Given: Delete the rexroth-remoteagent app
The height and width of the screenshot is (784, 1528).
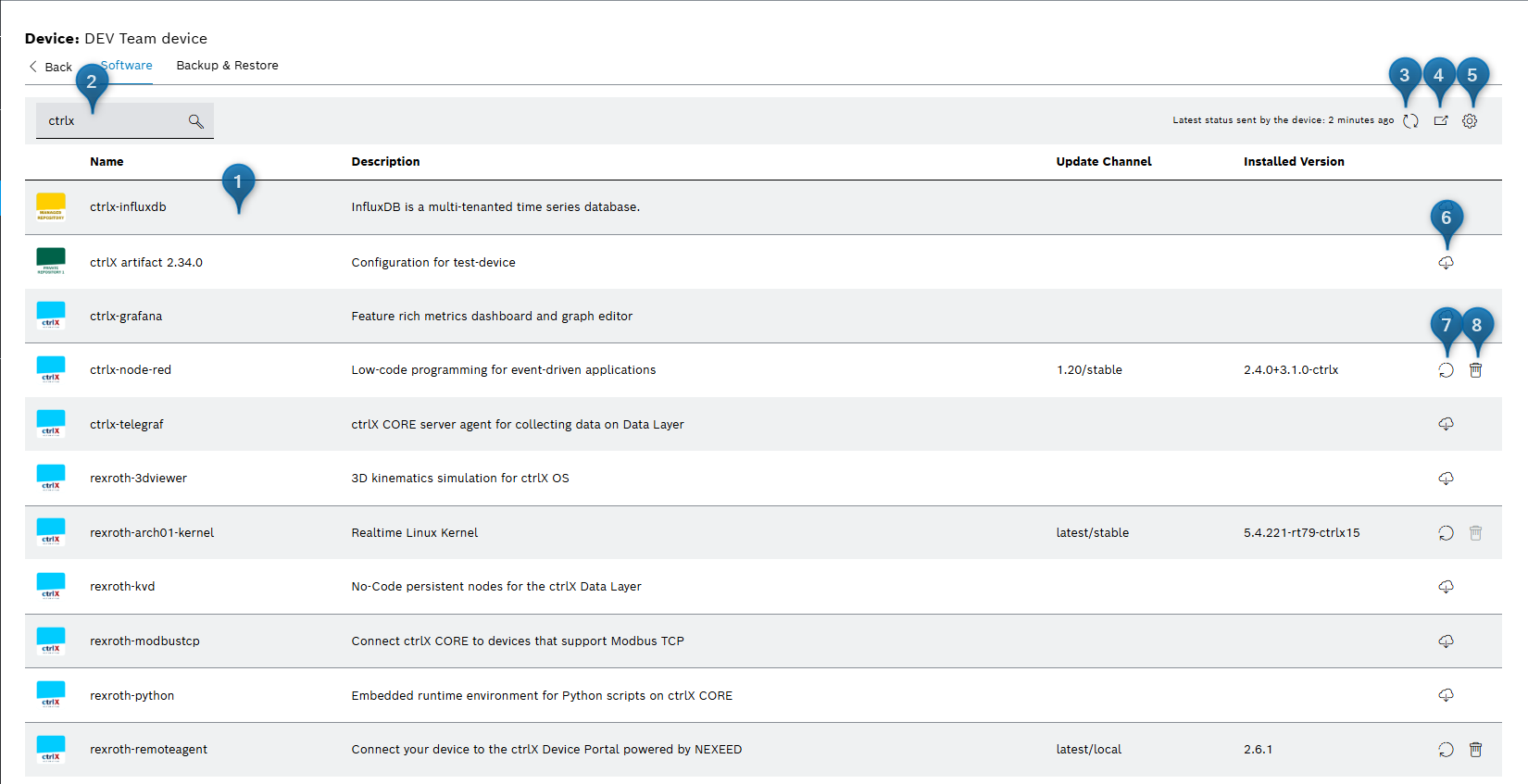Looking at the screenshot, I should [1476, 750].
